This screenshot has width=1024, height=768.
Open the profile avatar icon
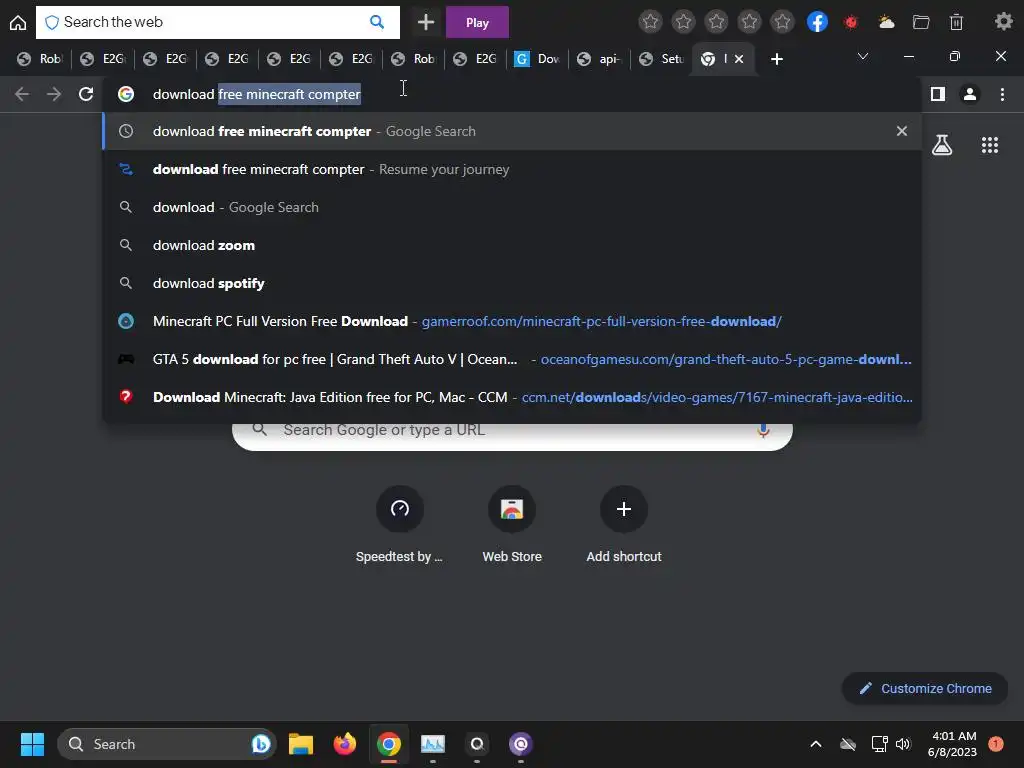[x=970, y=94]
